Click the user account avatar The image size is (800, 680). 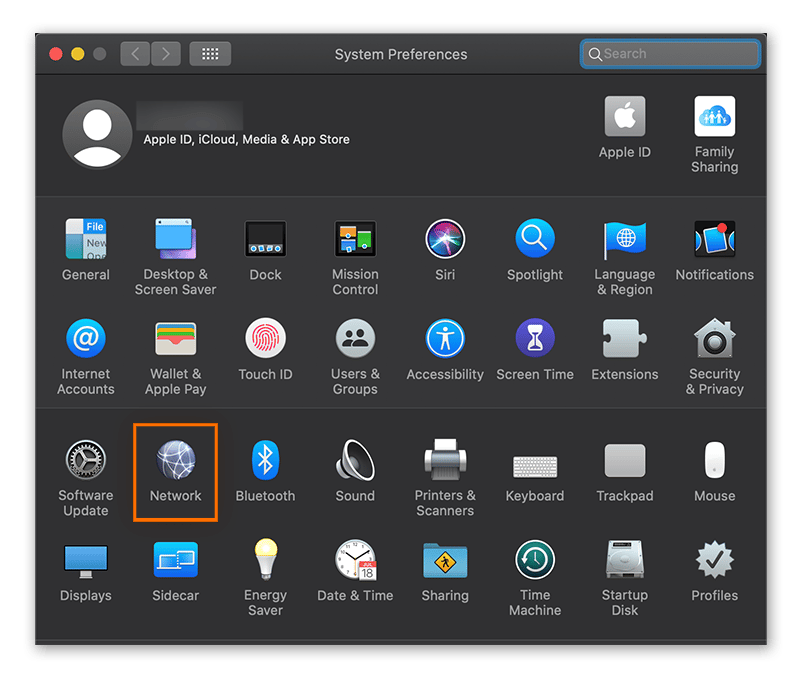coord(97,134)
